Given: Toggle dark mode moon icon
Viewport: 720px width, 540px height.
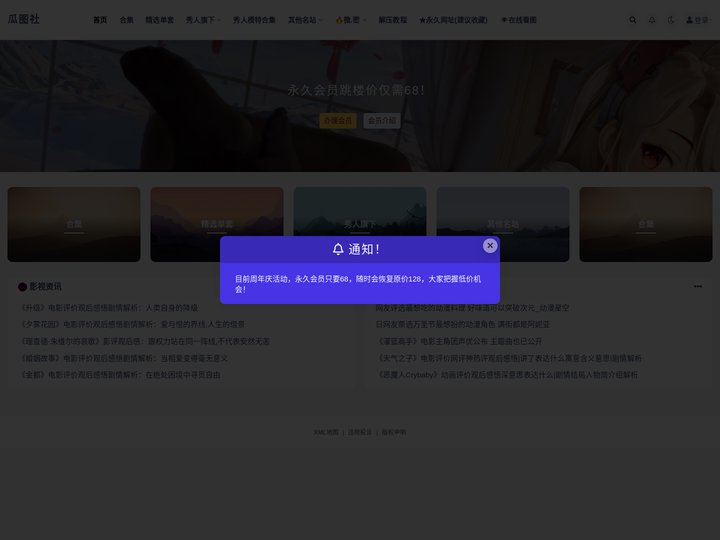Looking at the screenshot, I should 671,20.
